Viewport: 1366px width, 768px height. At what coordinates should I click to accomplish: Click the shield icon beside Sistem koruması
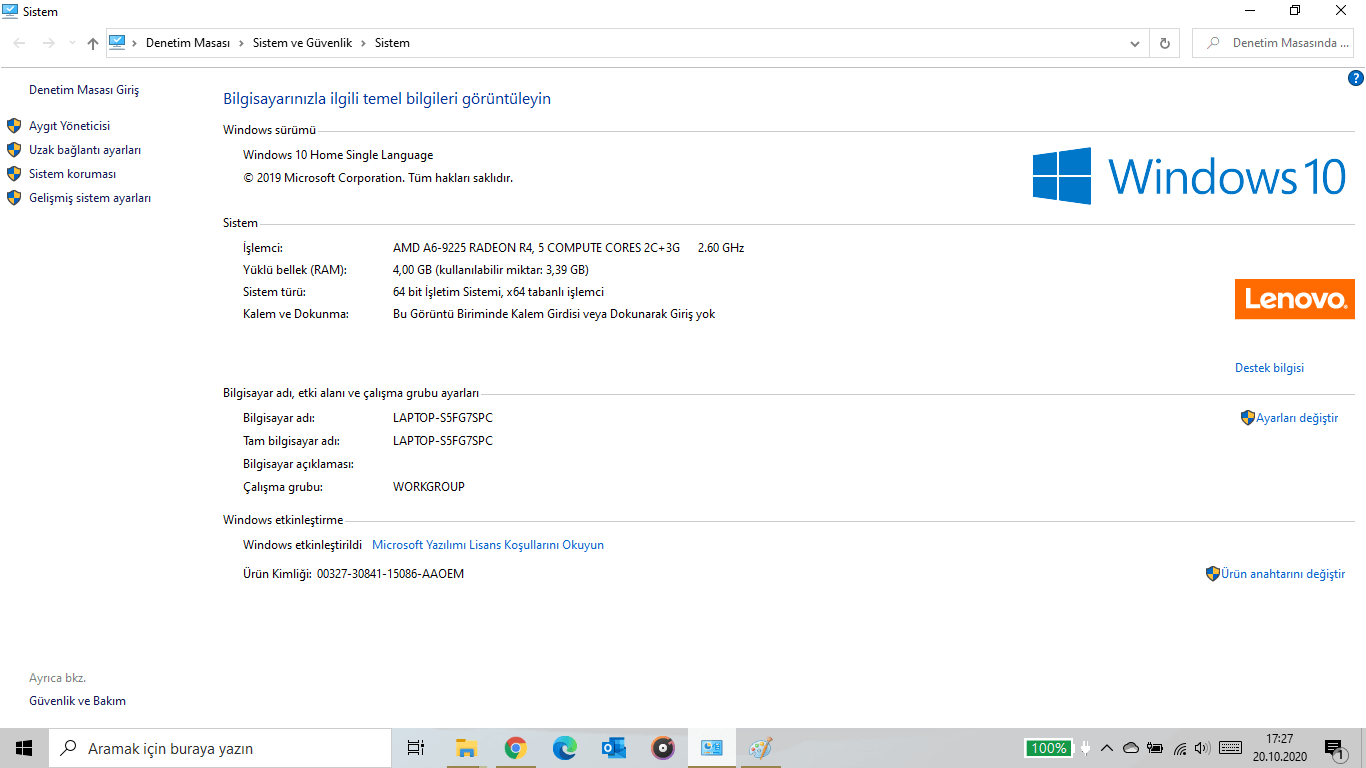pos(14,174)
